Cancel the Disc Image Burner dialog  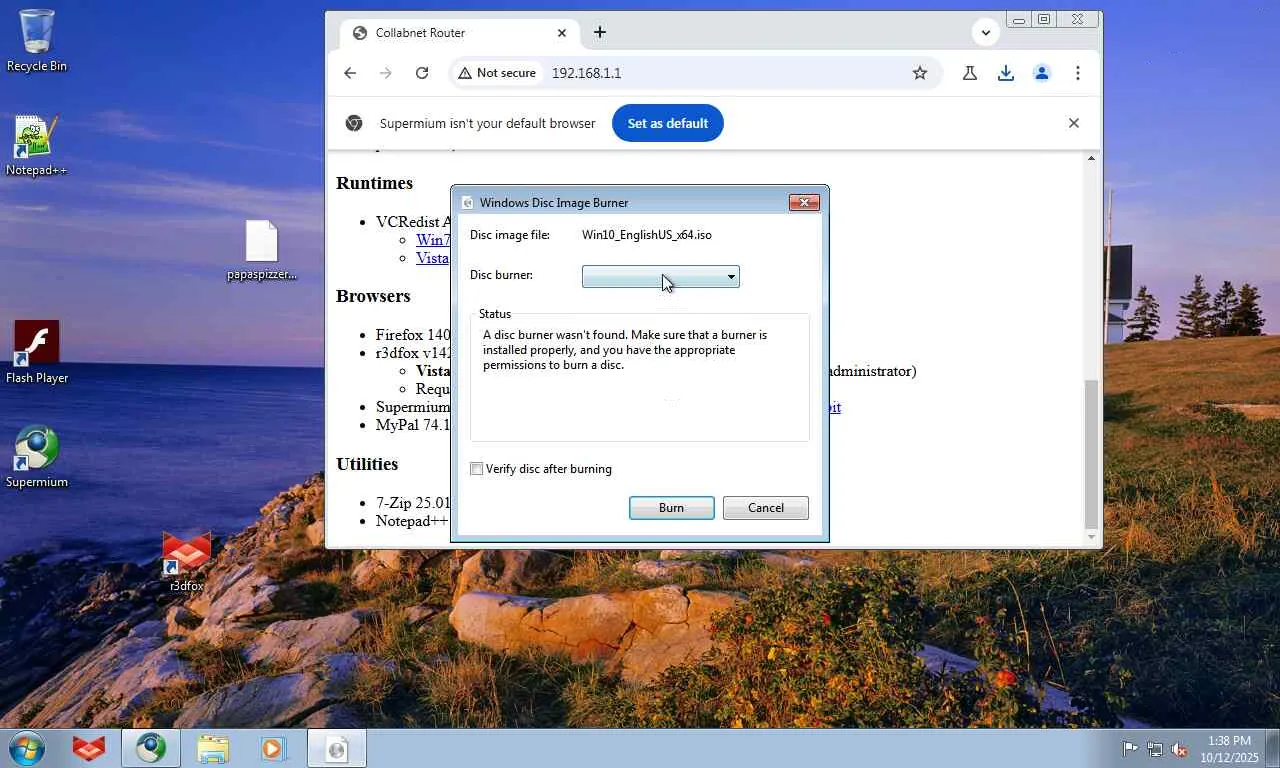click(x=766, y=508)
